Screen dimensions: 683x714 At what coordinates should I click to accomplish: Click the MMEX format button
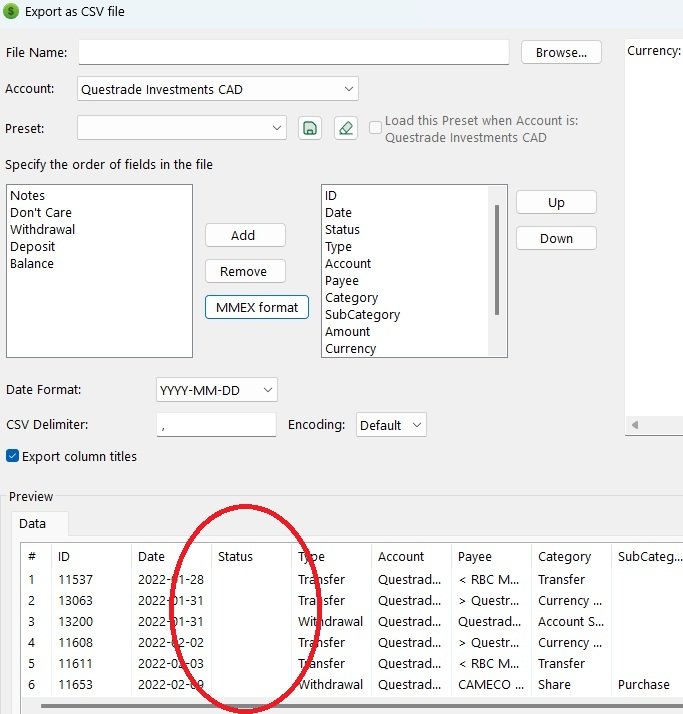click(x=257, y=307)
